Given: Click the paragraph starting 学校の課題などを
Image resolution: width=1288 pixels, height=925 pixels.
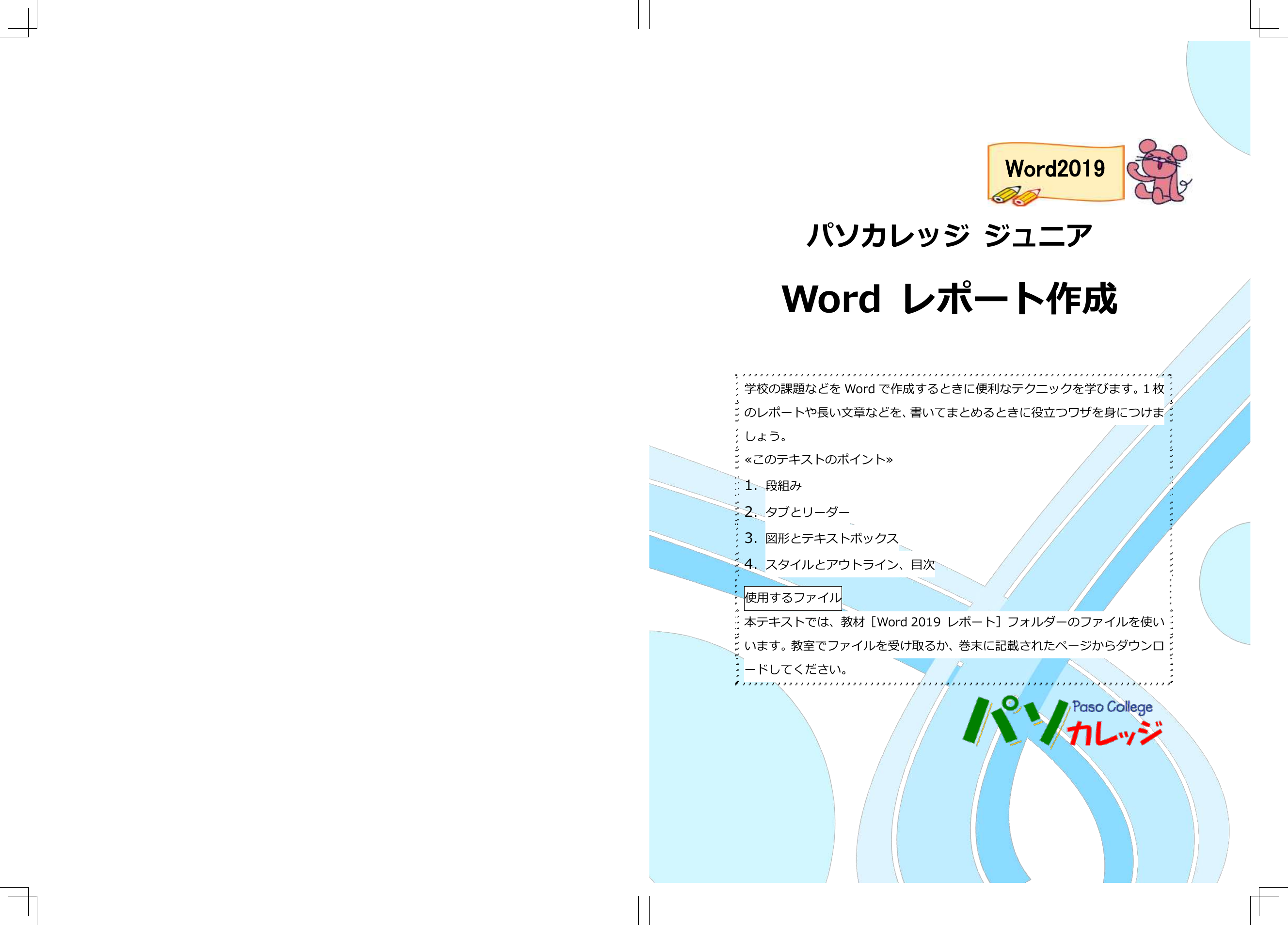Looking at the screenshot, I should [x=954, y=412].
